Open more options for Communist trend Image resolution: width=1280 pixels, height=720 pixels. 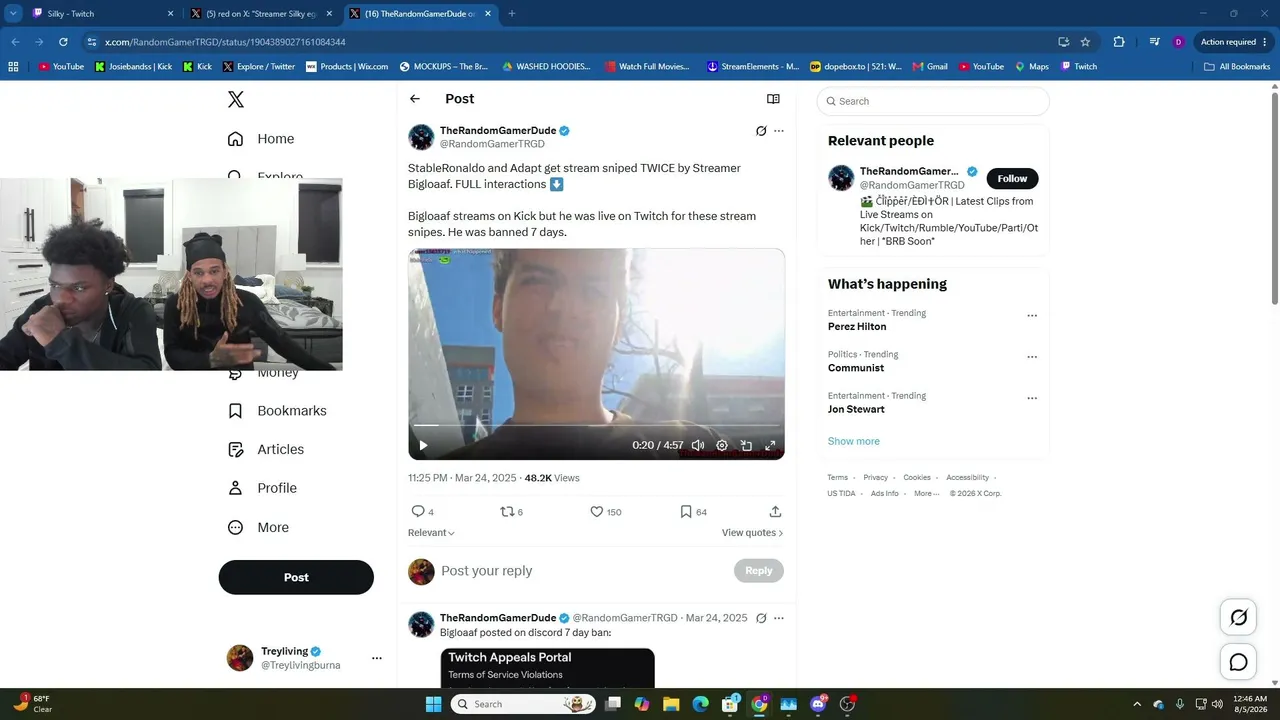(1032, 357)
